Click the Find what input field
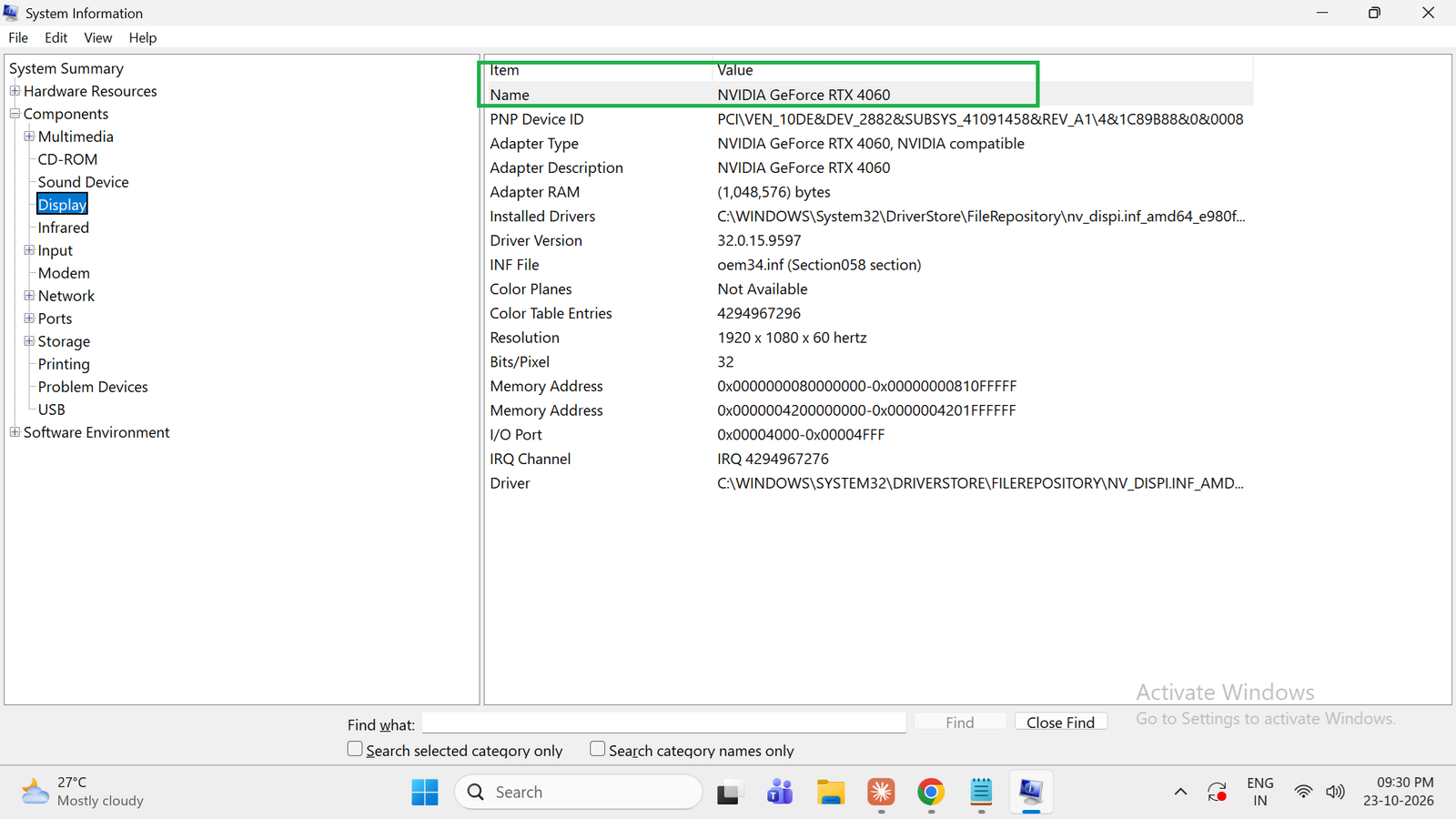This screenshot has width=1456, height=819. 664,723
